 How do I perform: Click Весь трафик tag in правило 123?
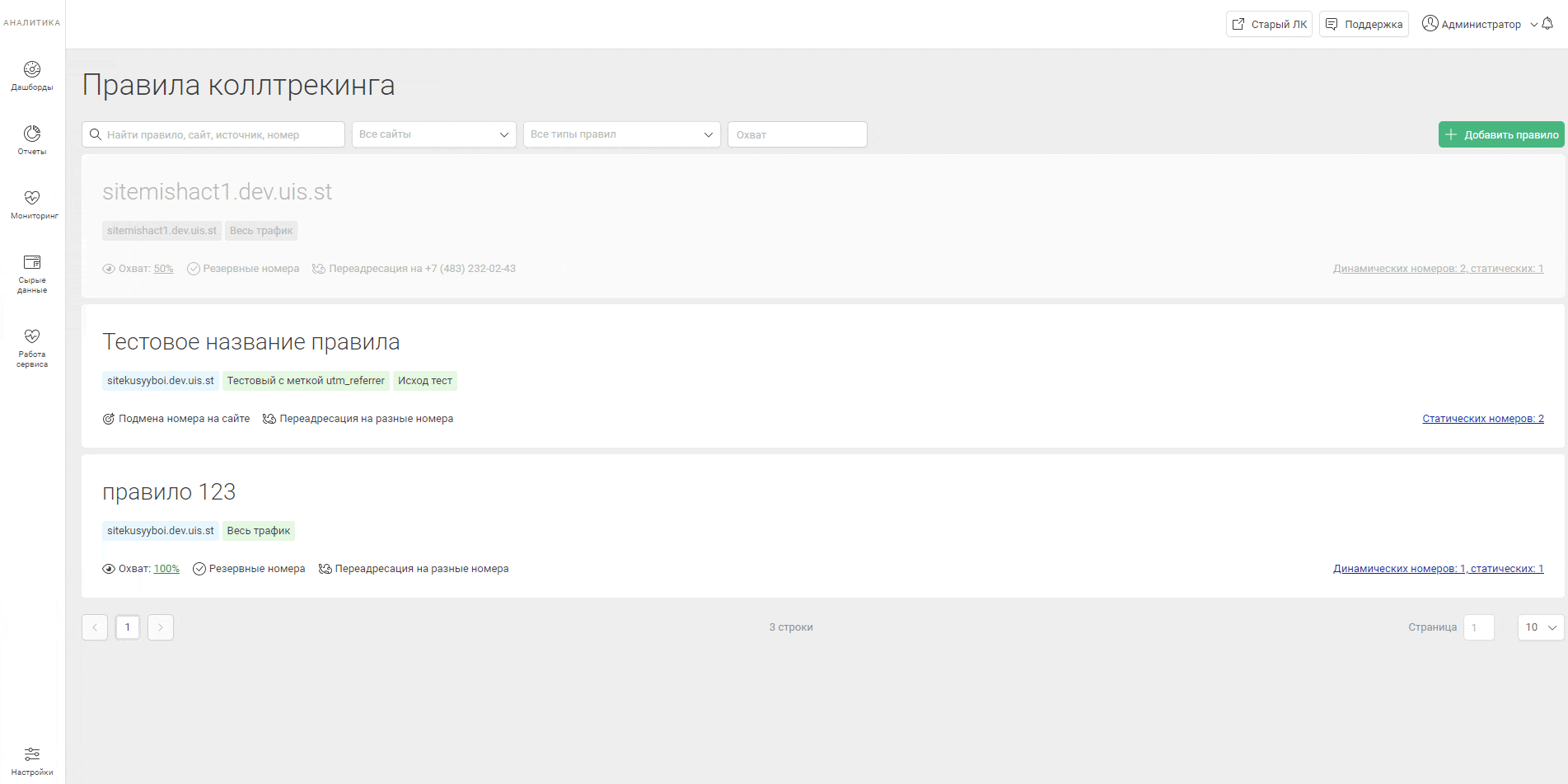[x=259, y=531]
